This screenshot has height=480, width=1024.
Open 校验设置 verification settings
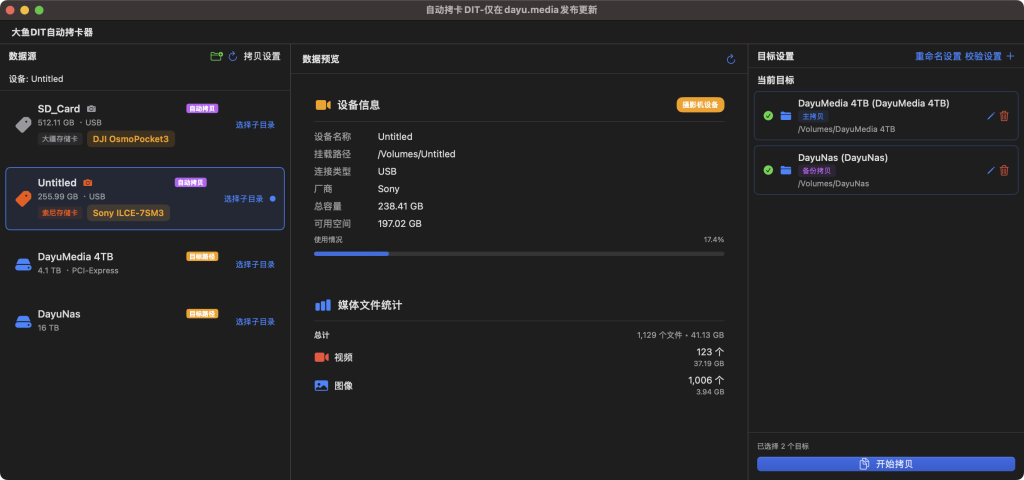[x=982, y=57]
